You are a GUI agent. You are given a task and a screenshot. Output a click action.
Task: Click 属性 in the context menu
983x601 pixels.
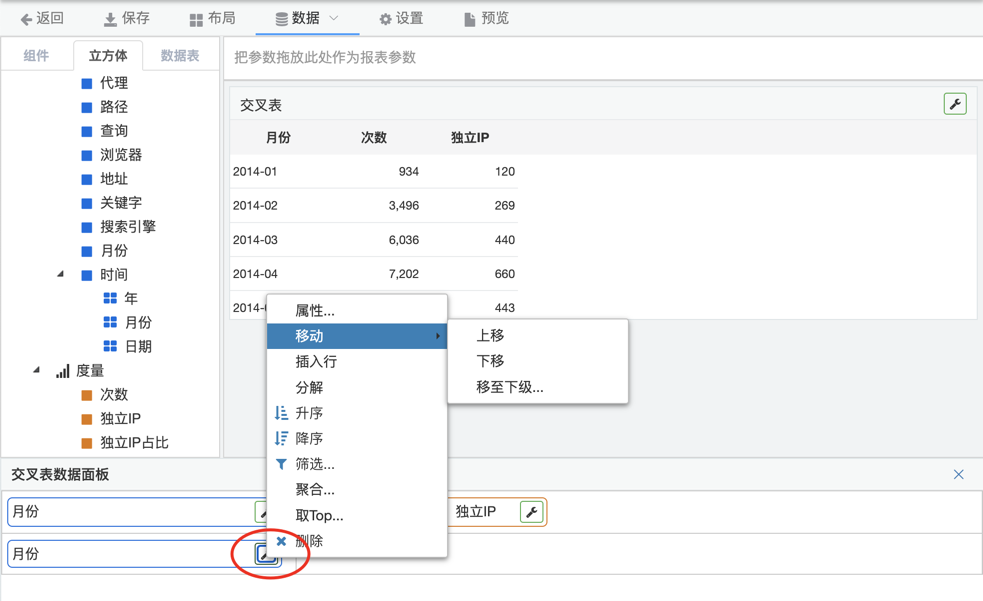(314, 311)
